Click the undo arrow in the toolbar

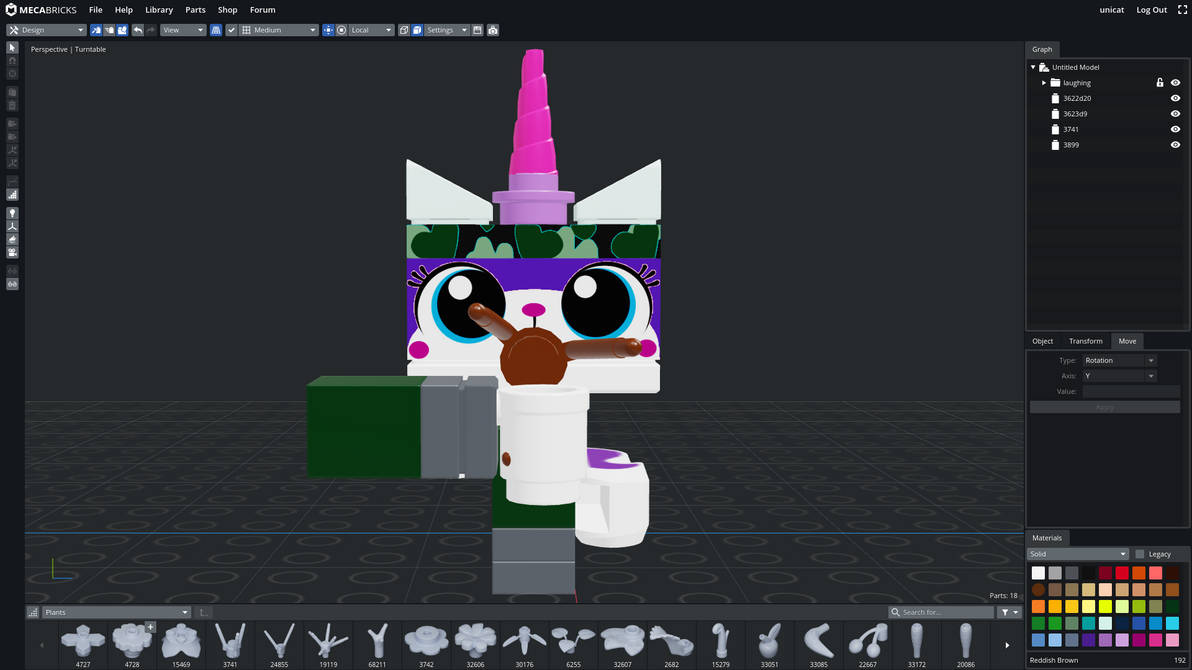click(138, 30)
